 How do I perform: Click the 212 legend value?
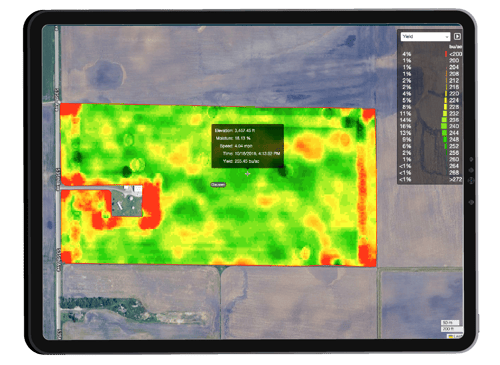tap(454, 80)
